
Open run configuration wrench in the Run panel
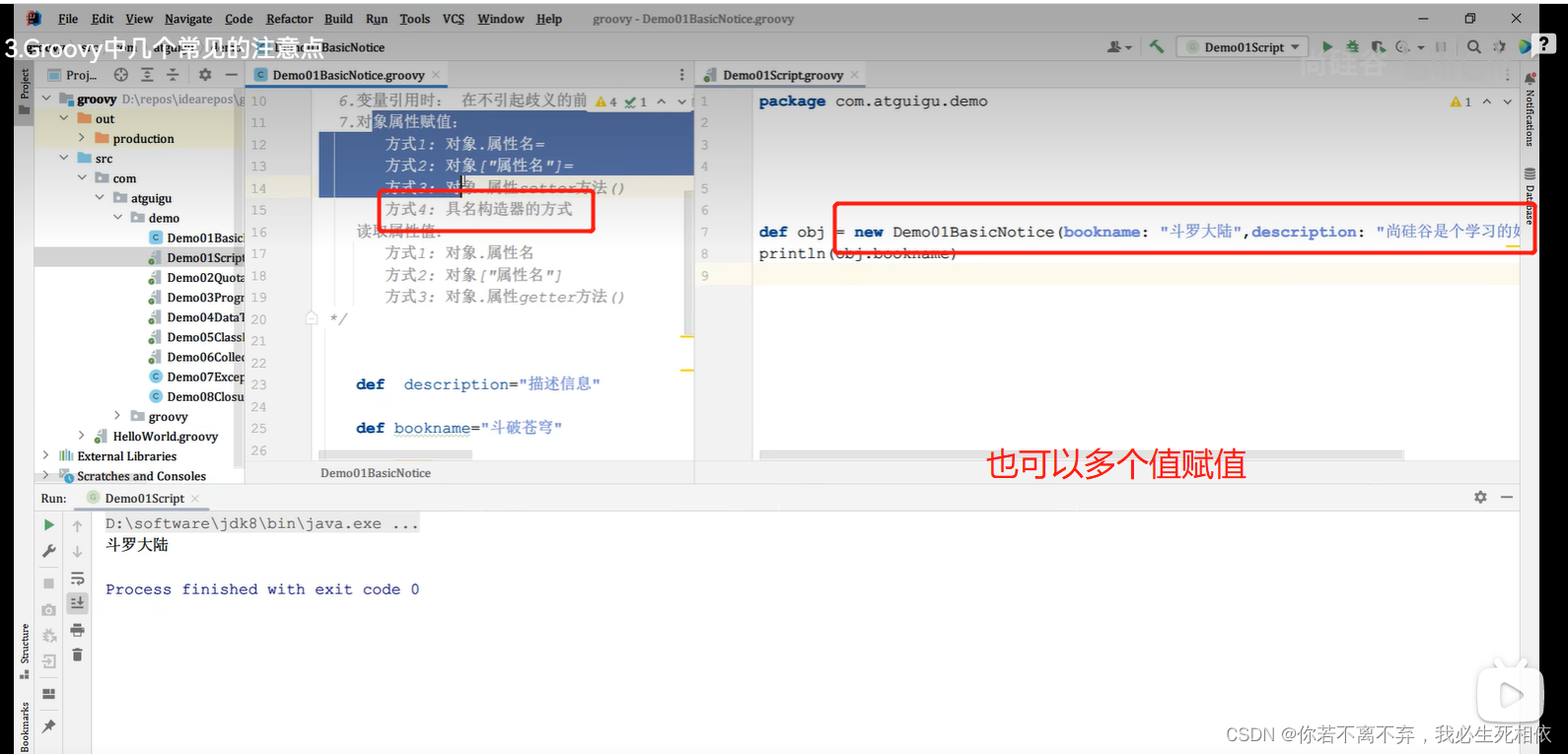pos(48,551)
